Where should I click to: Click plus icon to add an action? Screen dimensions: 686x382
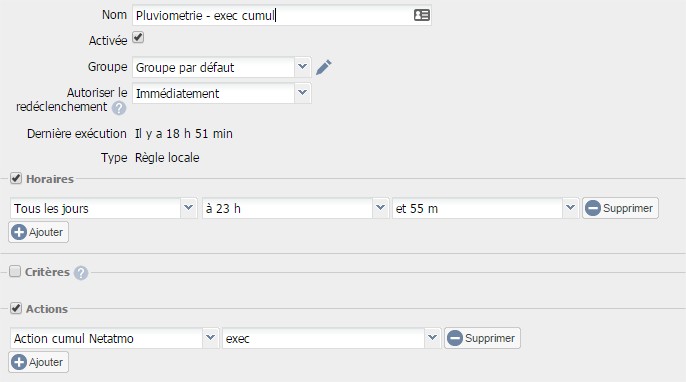(x=19, y=362)
